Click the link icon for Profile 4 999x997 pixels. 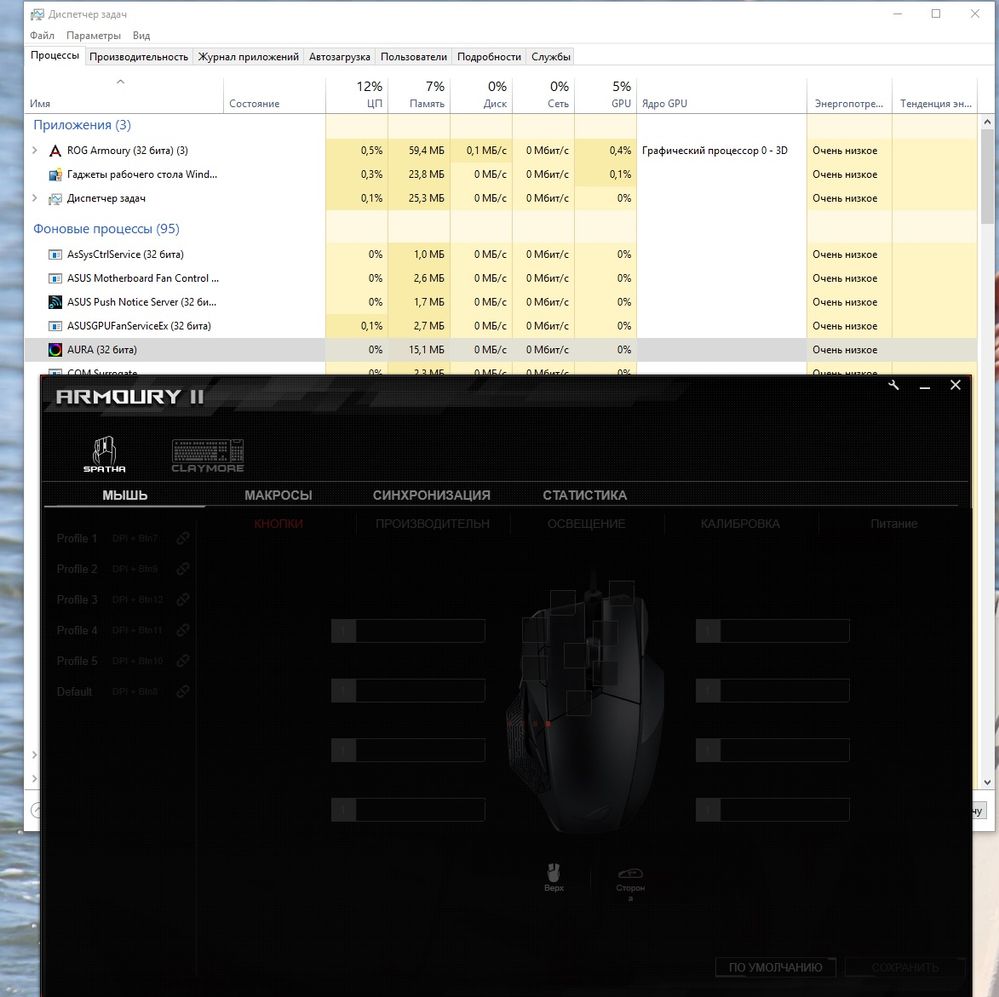pyautogui.click(x=183, y=630)
